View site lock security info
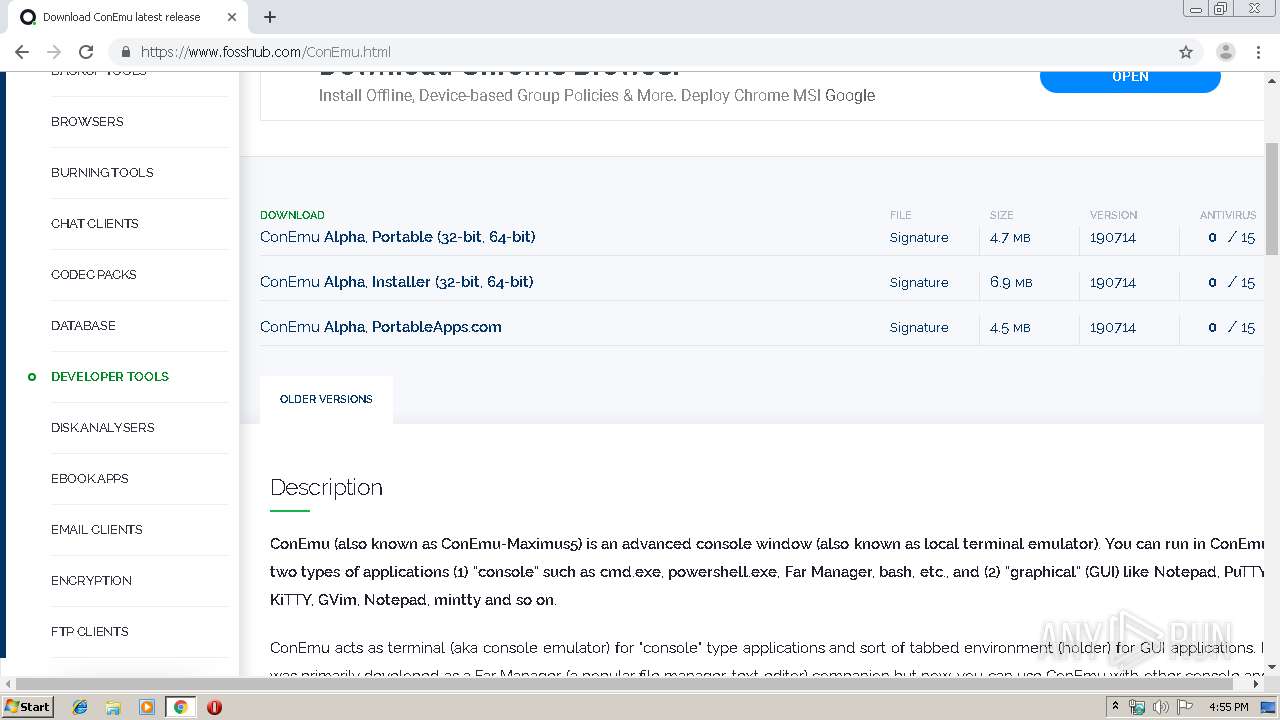The width and height of the screenshot is (1280, 720). point(126,52)
